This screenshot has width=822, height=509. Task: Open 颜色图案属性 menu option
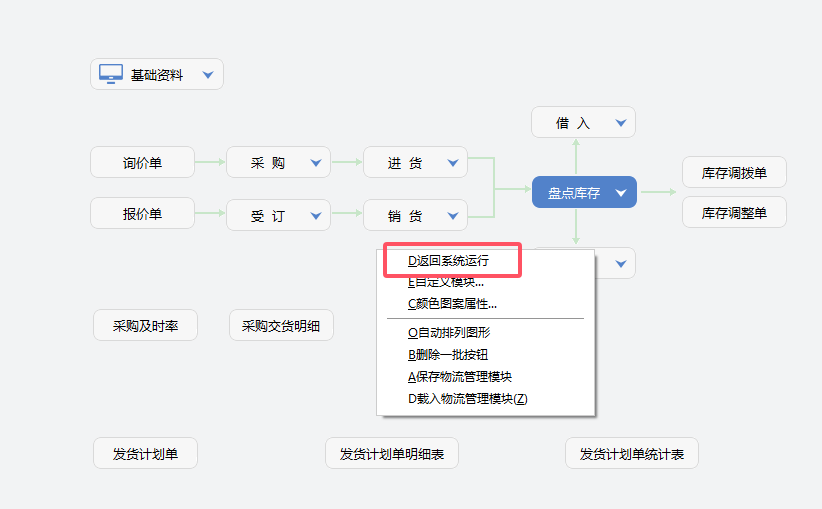point(452,304)
